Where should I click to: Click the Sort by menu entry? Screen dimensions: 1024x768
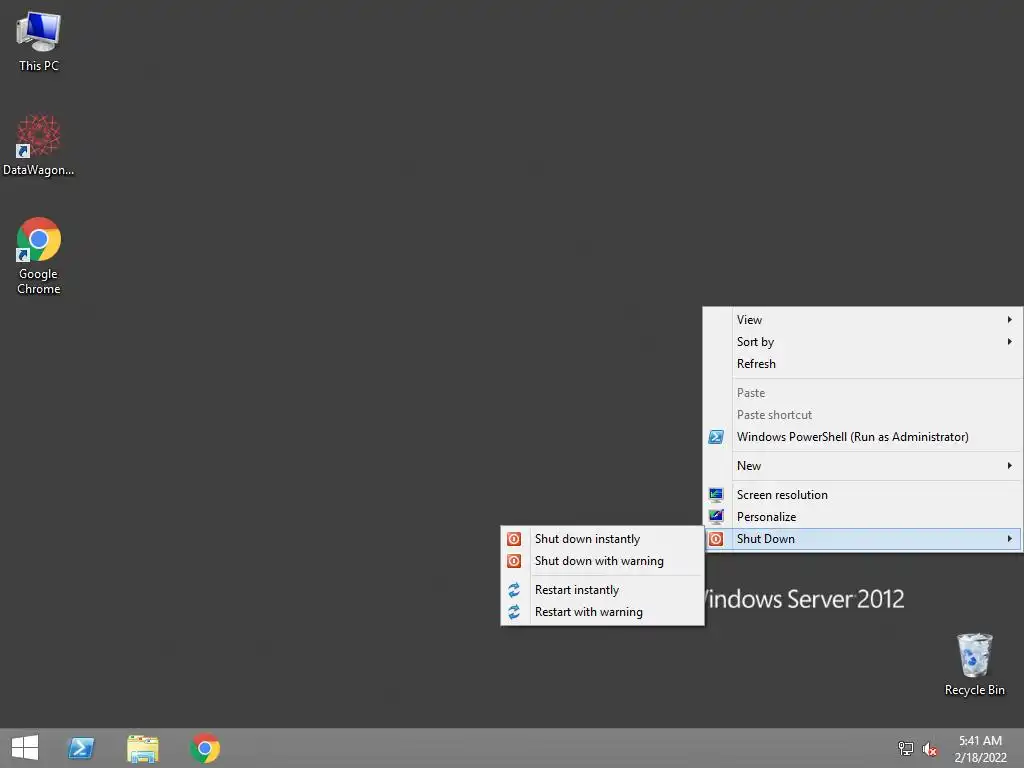point(862,342)
